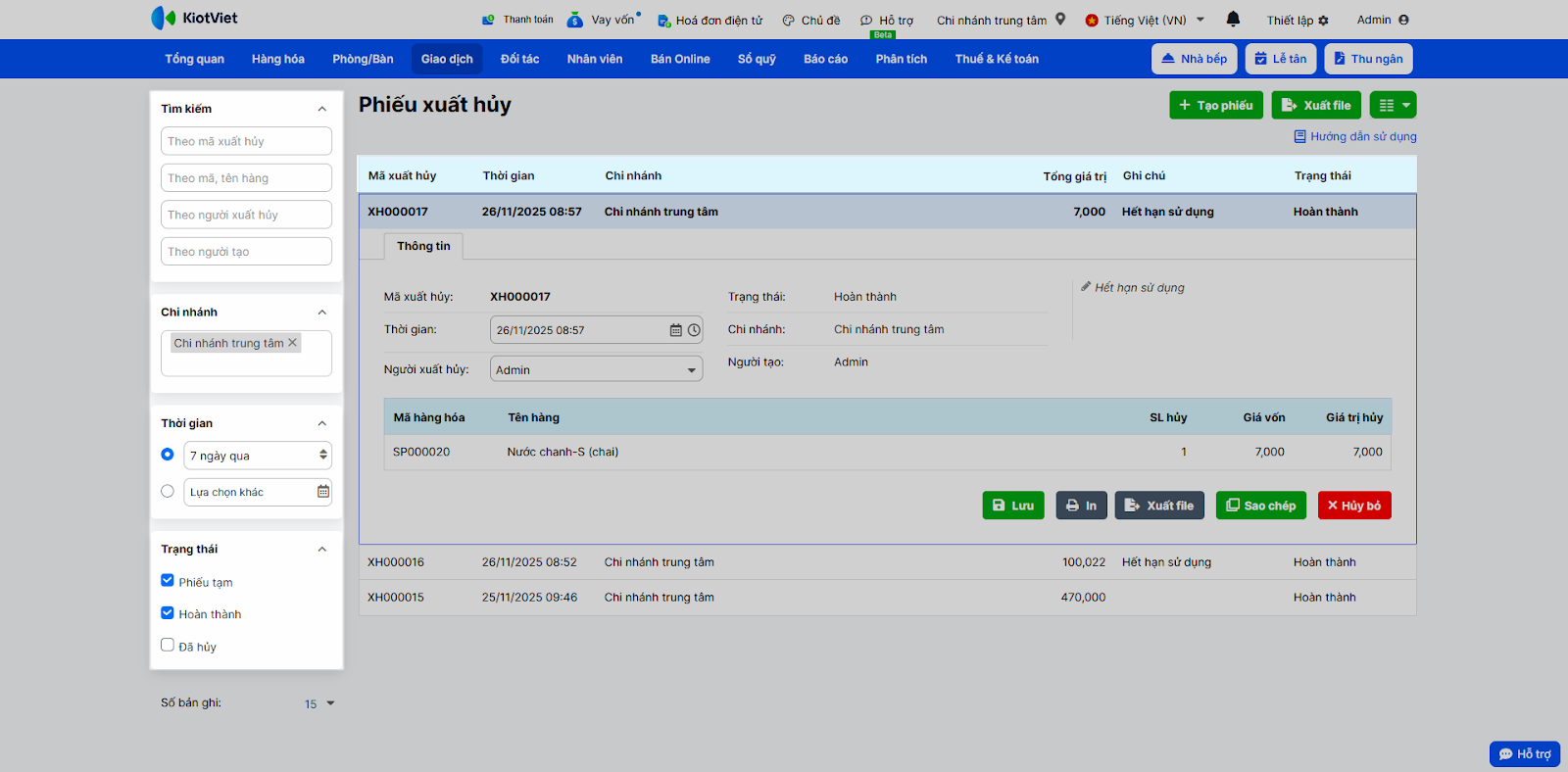Uncheck the Phiếu tạm checkbox
This screenshot has width=1568, height=772.
168,580
